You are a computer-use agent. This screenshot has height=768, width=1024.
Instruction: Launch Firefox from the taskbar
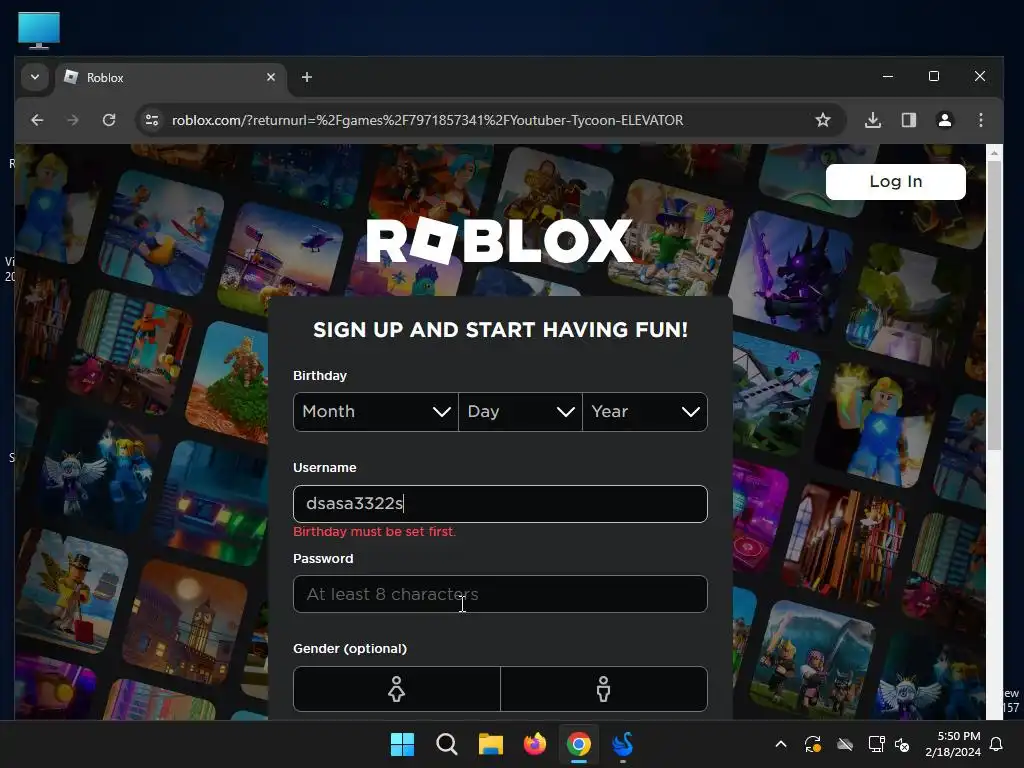click(x=535, y=744)
